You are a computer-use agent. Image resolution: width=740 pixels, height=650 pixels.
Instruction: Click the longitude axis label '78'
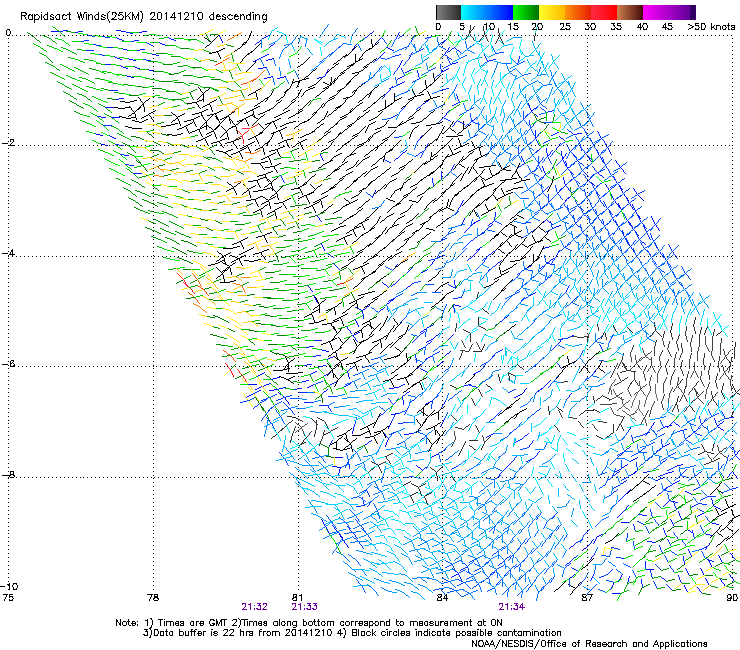click(x=152, y=598)
